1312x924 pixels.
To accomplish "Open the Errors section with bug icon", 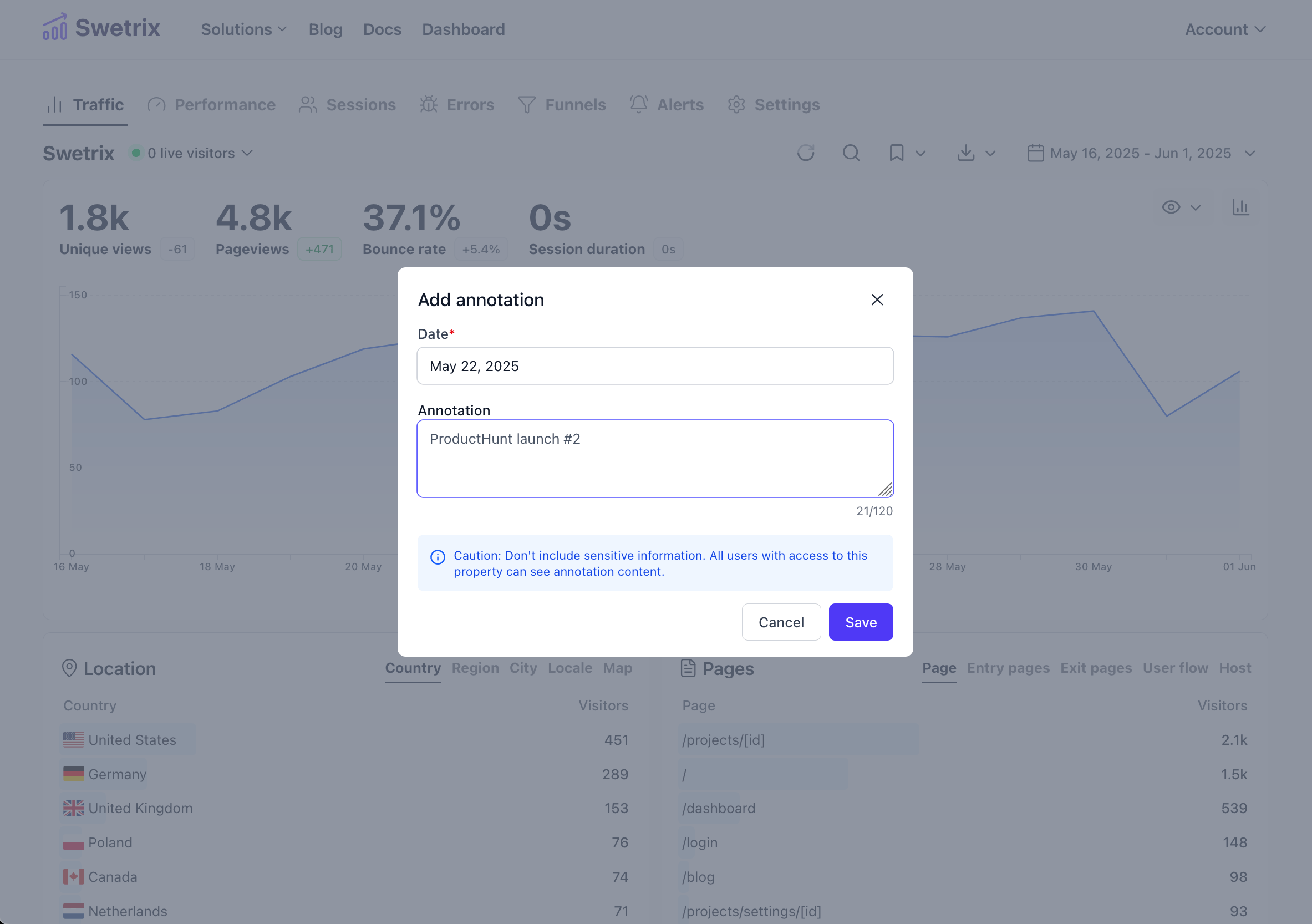I will click(x=457, y=105).
